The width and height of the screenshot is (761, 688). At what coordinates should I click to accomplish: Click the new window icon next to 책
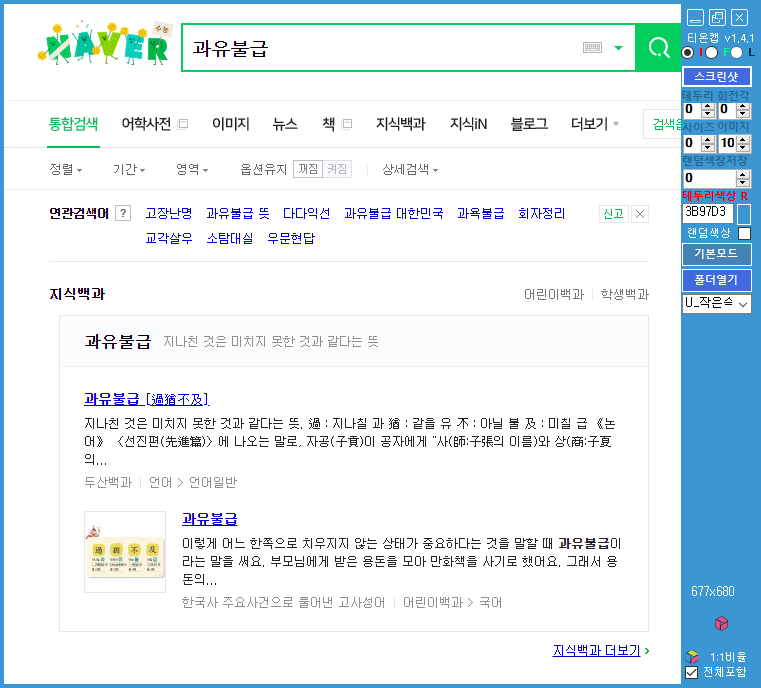tap(347, 124)
